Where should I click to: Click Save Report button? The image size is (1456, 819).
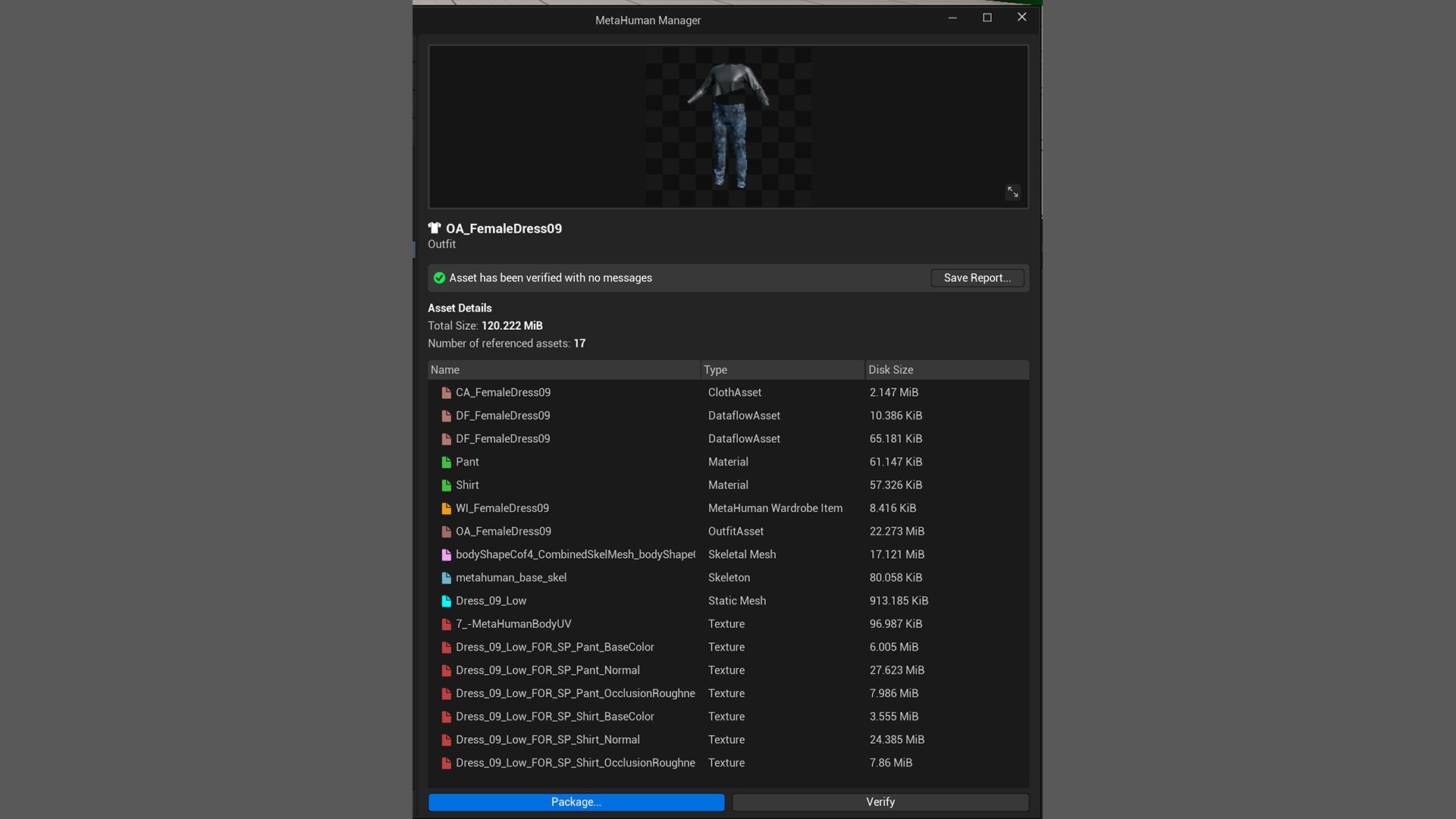(977, 278)
